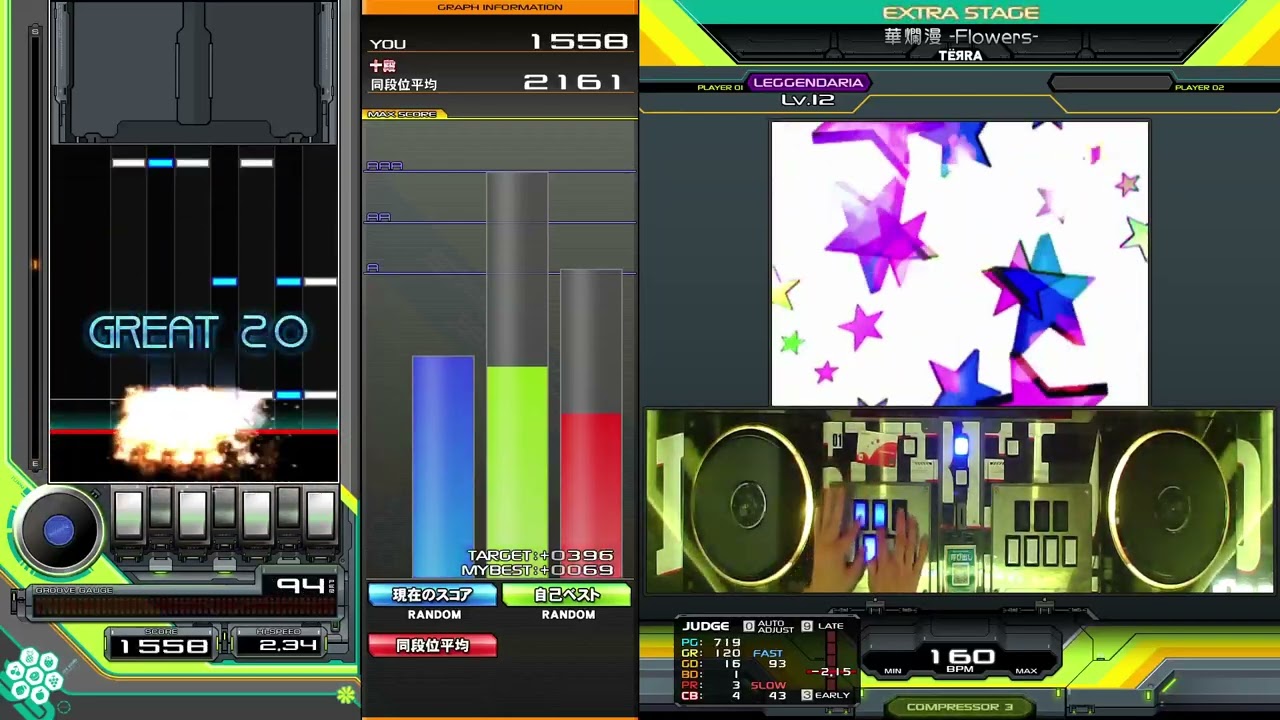1280x720 pixels.
Task: Click the YOU 1558 score row
Action: pyautogui.click(x=499, y=42)
